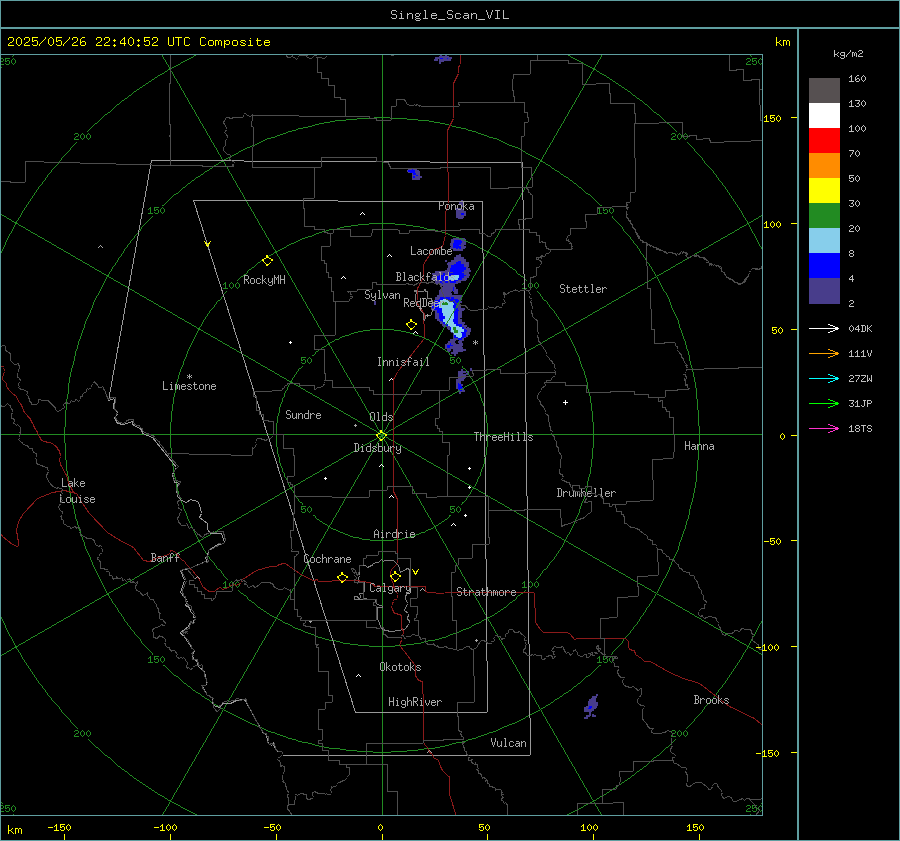Screen dimensions: 900x841
Task: Click the yellow 30-50 legend swatch
Action: pyautogui.click(x=824, y=191)
